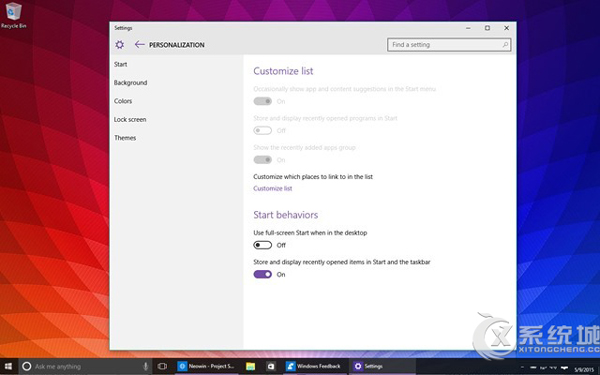Click the Settings gear icon in the header

(x=119, y=45)
